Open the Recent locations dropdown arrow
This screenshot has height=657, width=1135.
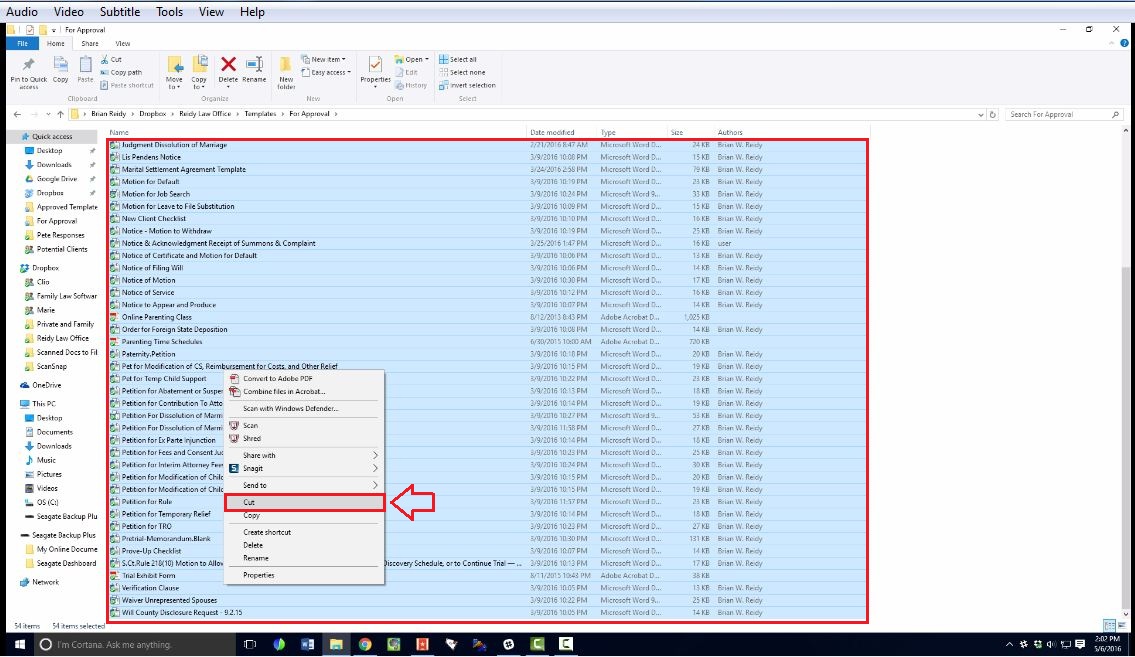48,114
